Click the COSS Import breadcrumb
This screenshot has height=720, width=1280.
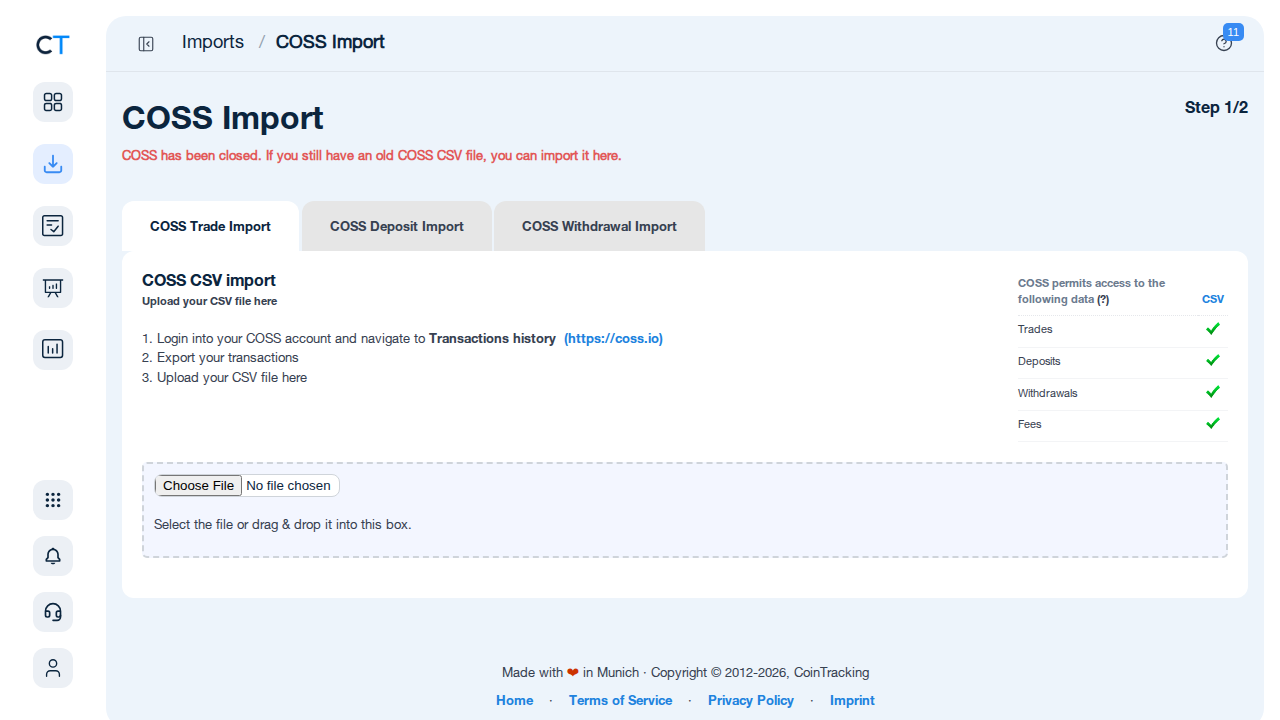pyautogui.click(x=330, y=42)
